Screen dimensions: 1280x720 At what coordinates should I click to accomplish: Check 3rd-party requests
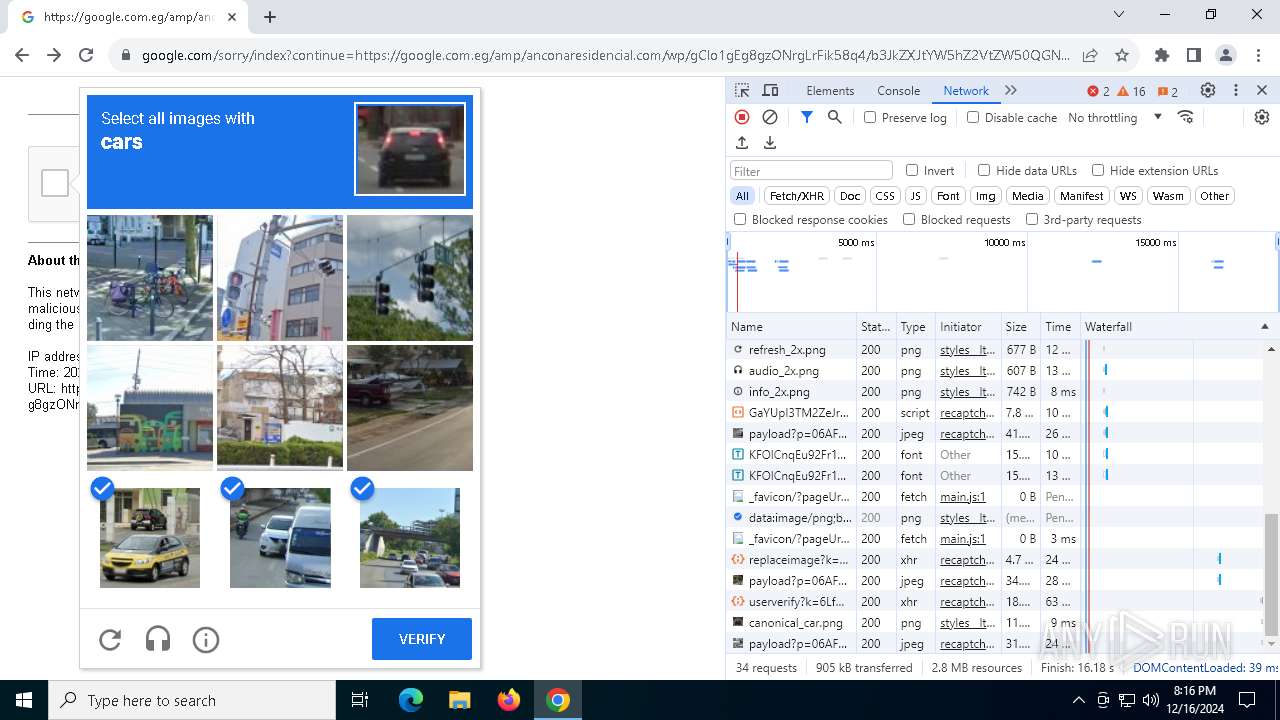(1032, 219)
